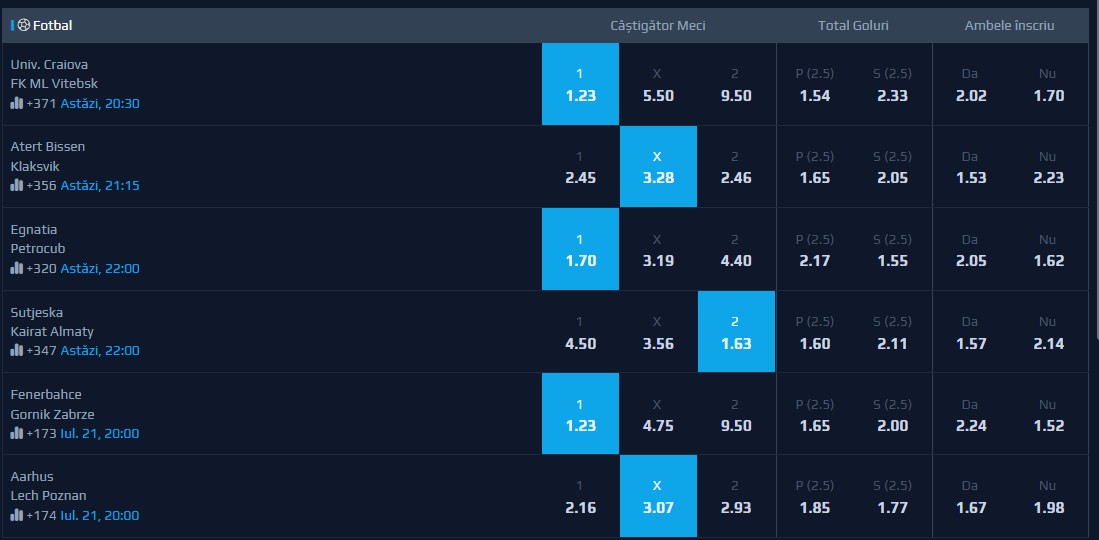Expand +173 more markets for Fenerbahce

point(41,433)
